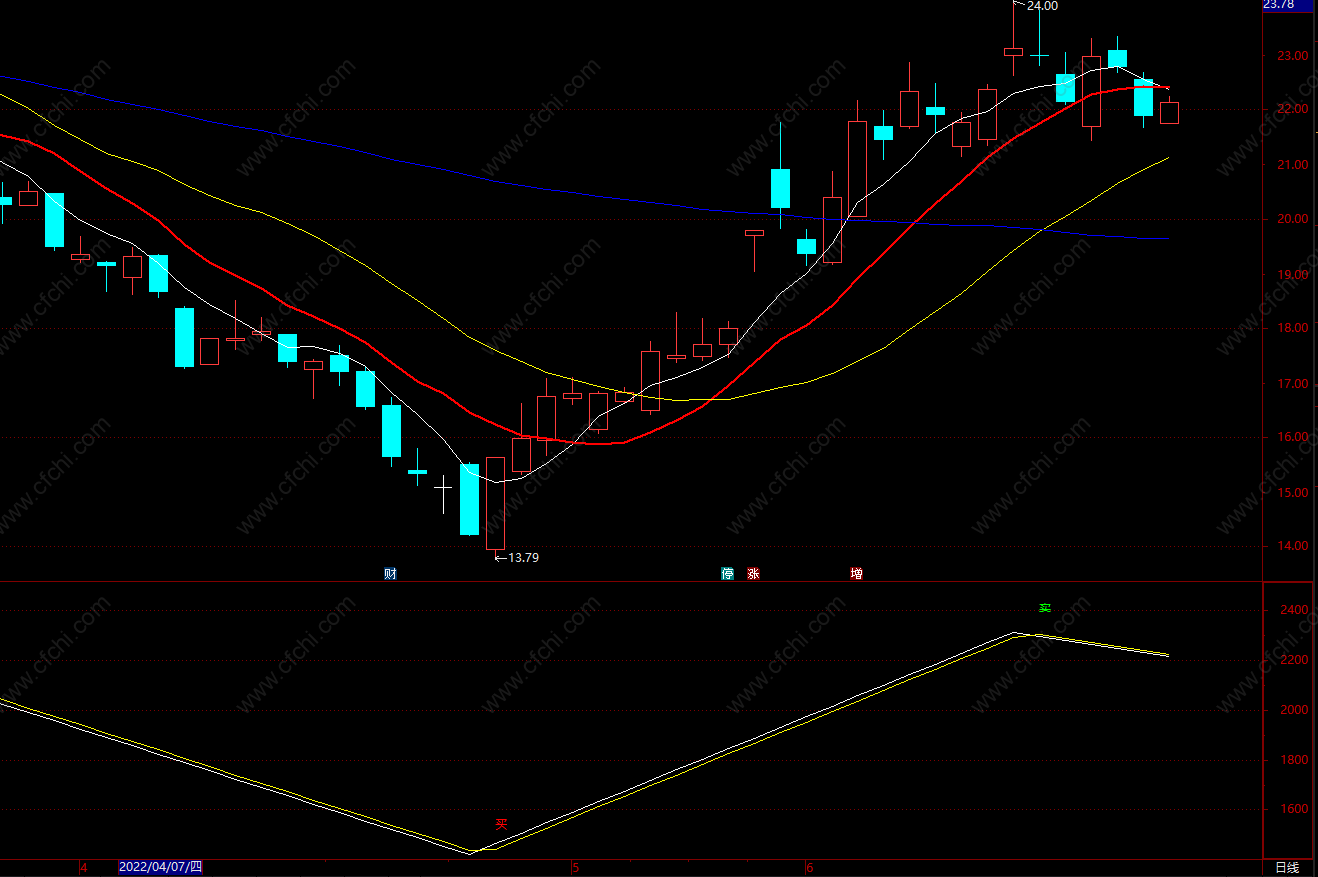Click the month 6 timeline marker

pyautogui.click(x=809, y=868)
